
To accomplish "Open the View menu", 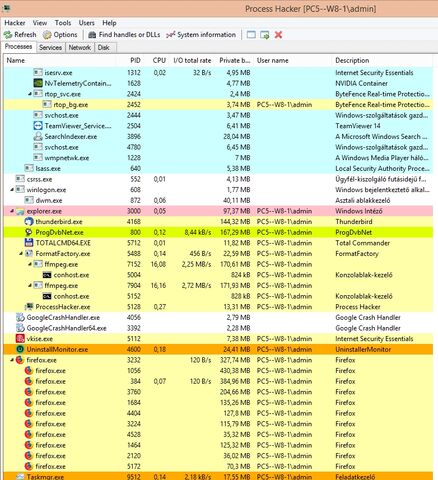I will coord(40,23).
